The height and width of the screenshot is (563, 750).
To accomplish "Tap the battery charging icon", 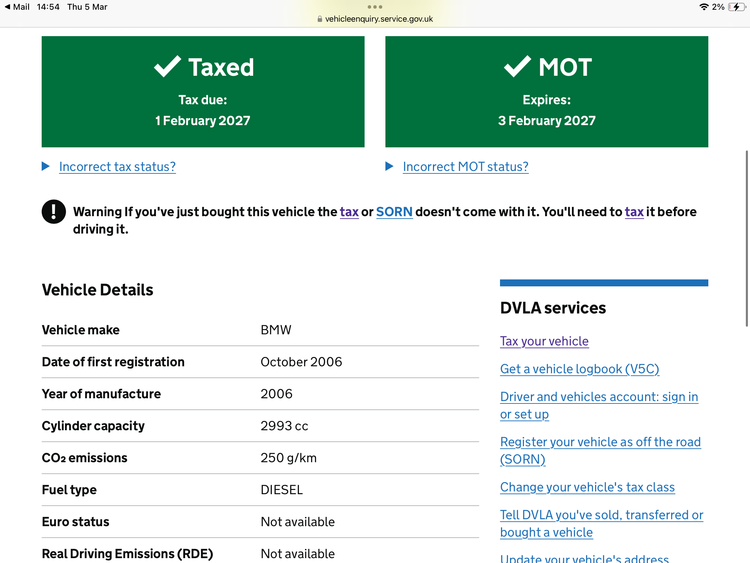I will tap(737, 7).
